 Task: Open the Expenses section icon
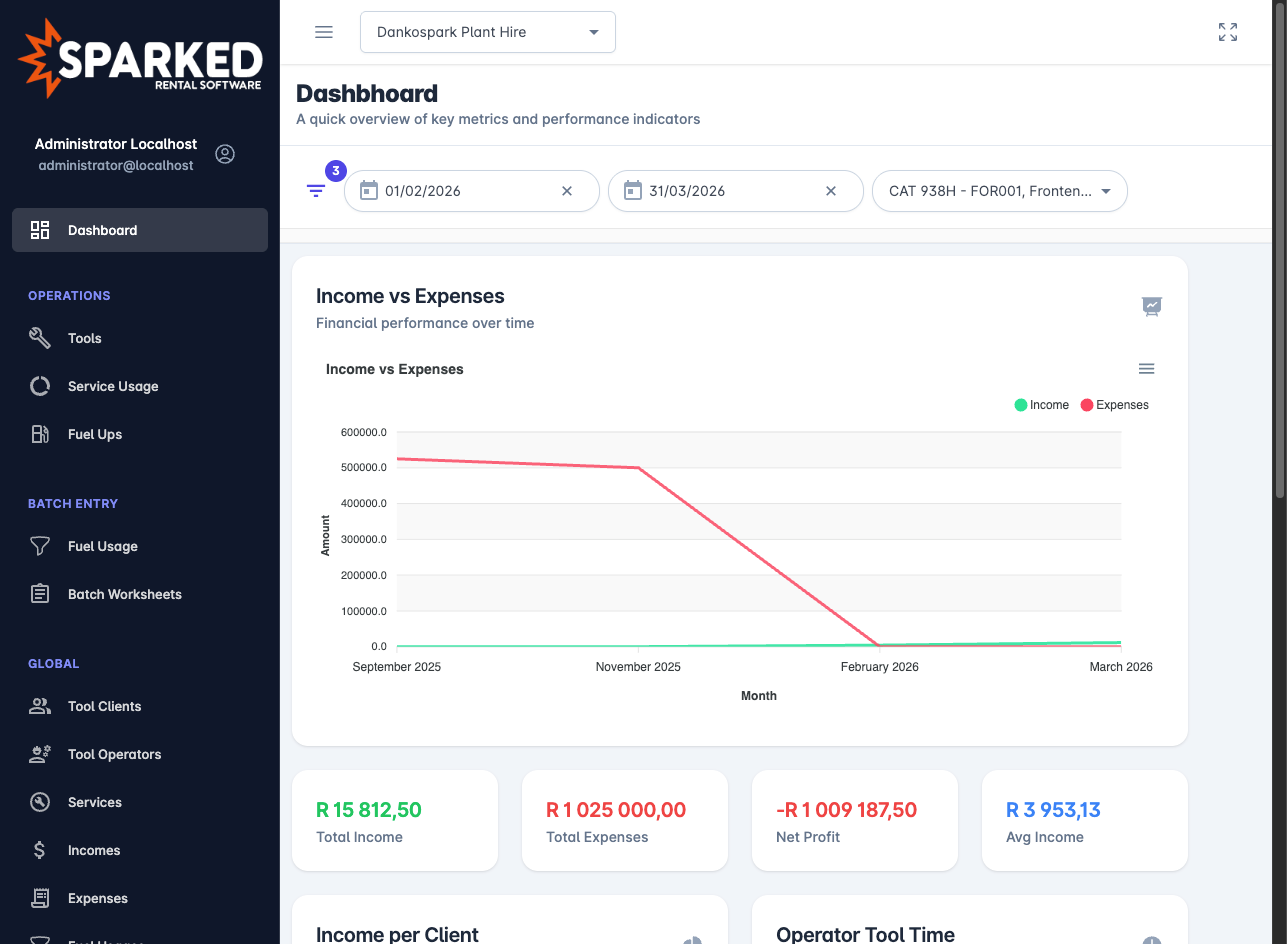click(x=40, y=898)
